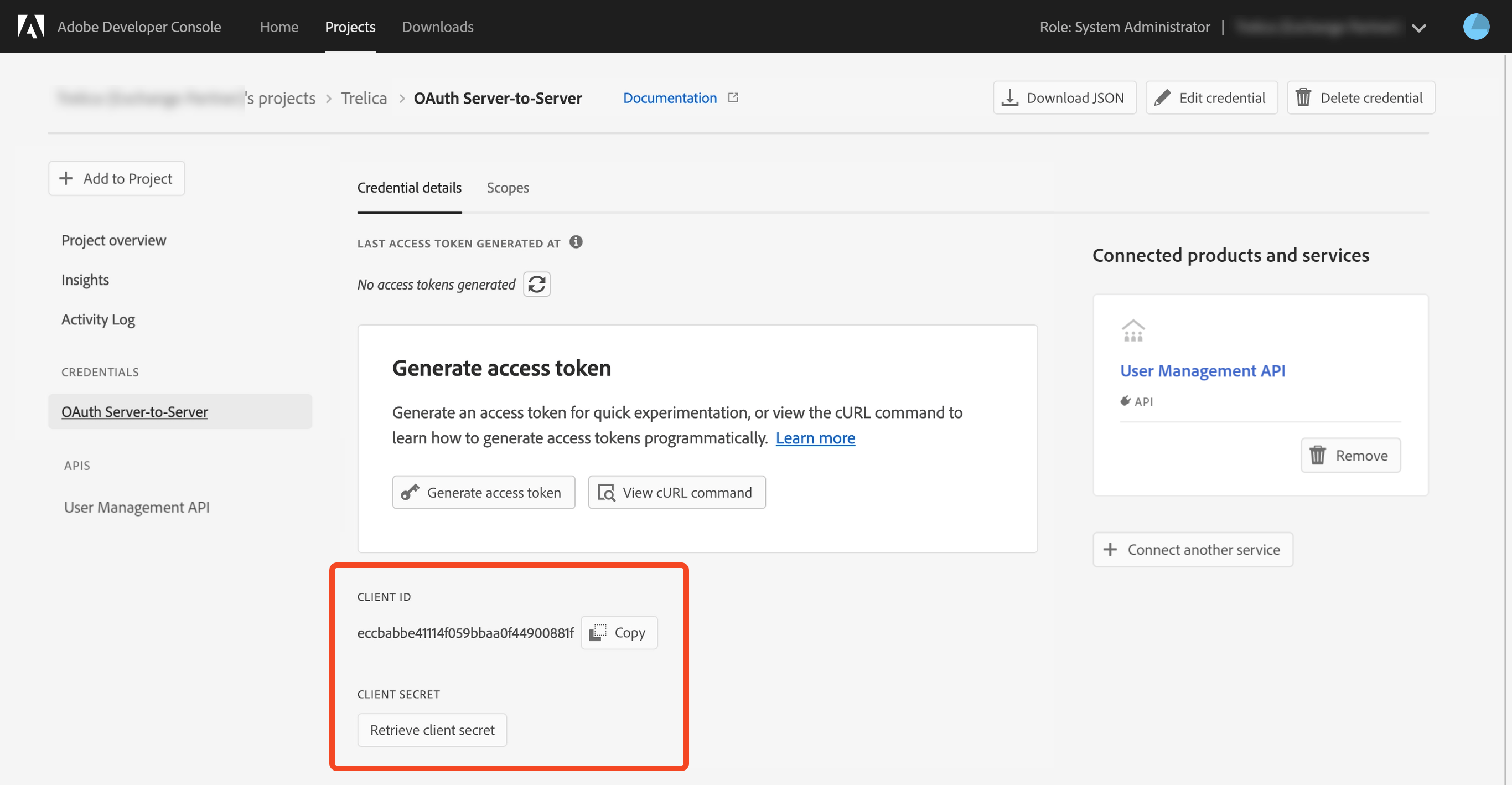Click Edit credential button

pyautogui.click(x=1211, y=97)
